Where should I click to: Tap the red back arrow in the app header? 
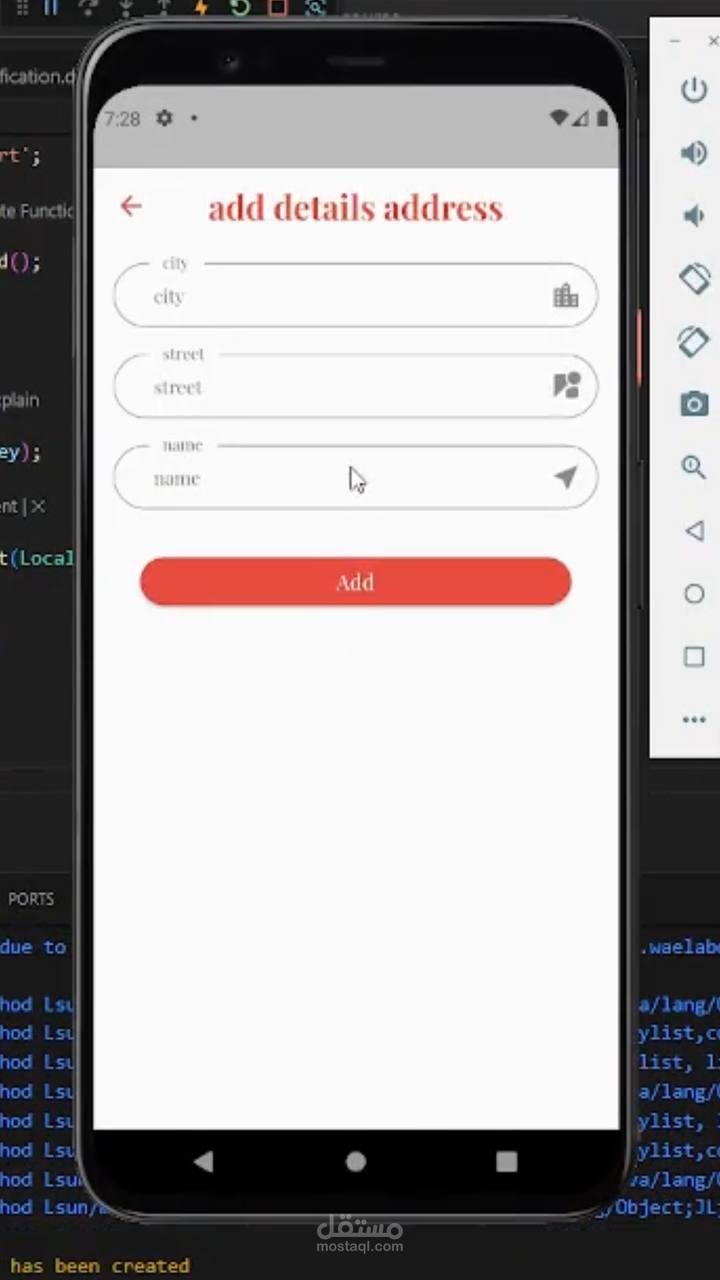coord(131,206)
